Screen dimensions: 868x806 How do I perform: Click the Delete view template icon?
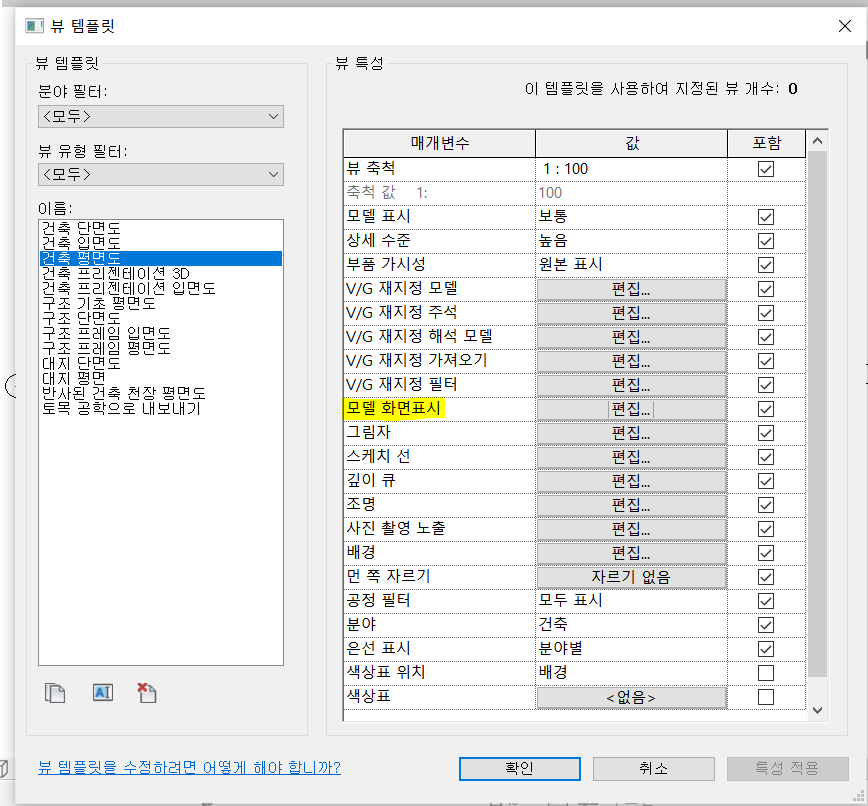(147, 693)
